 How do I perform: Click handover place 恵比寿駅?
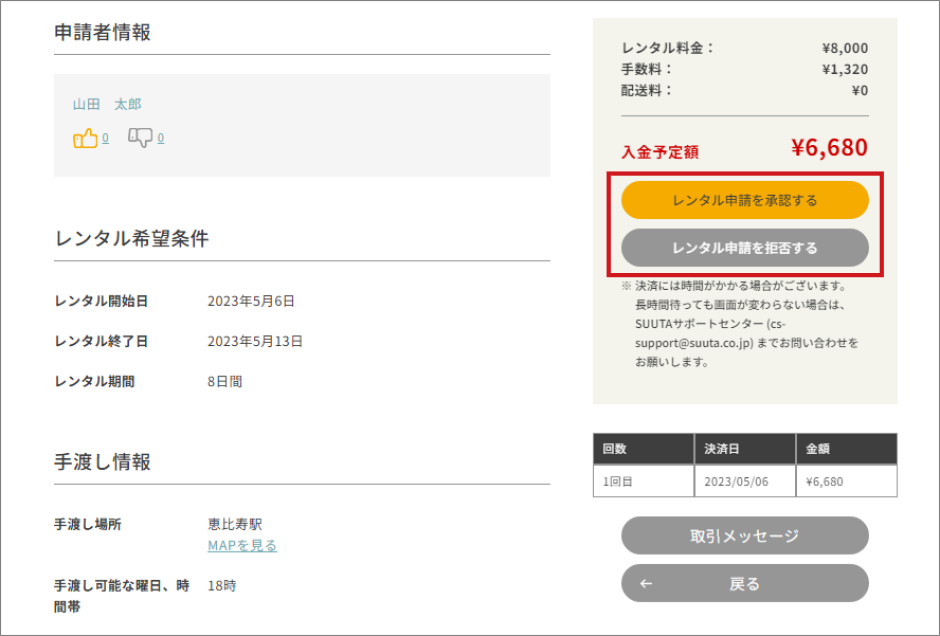coord(235,524)
